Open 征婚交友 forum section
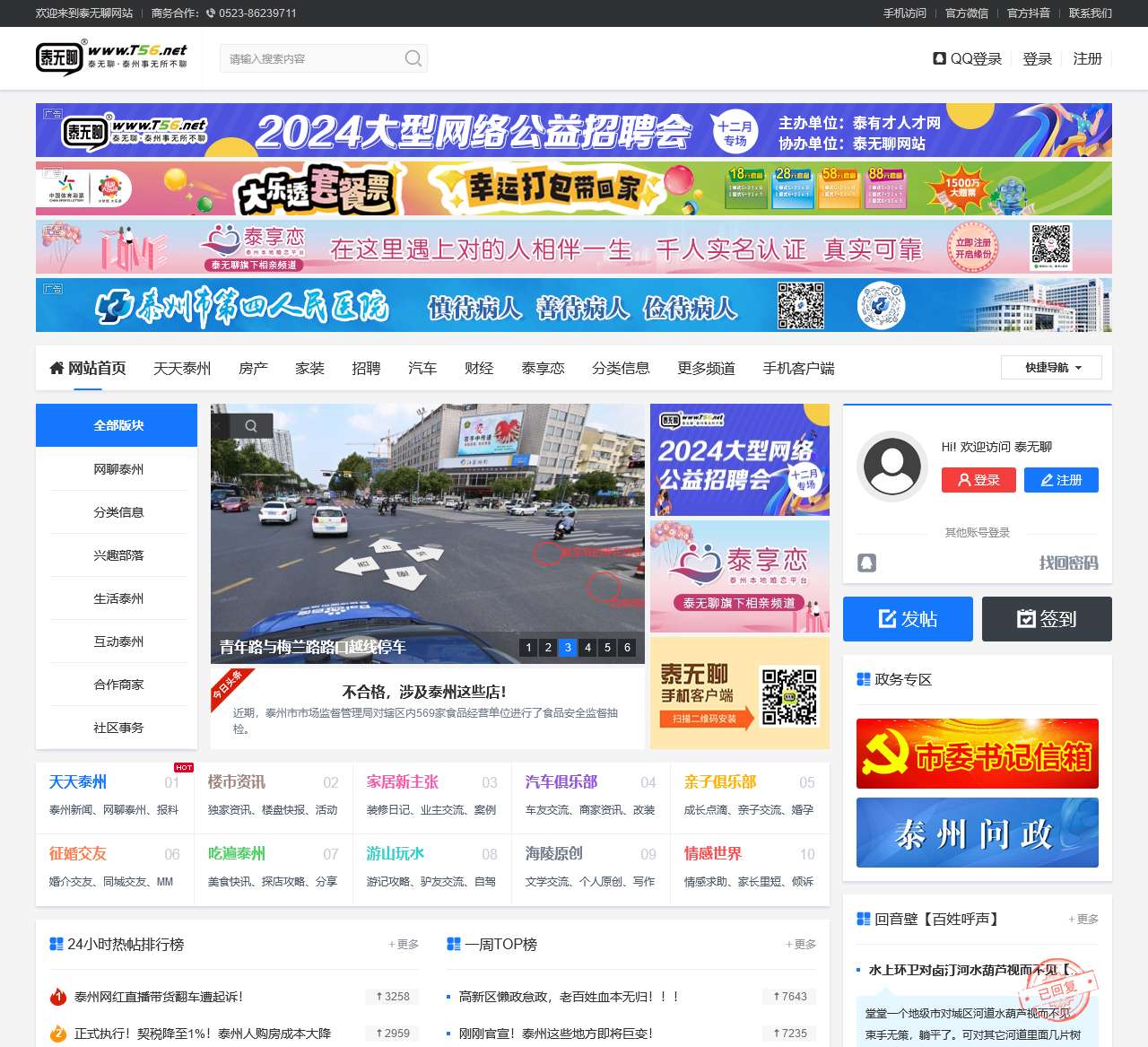The width and height of the screenshot is (1148, 1047). click(x=77, y=853)
